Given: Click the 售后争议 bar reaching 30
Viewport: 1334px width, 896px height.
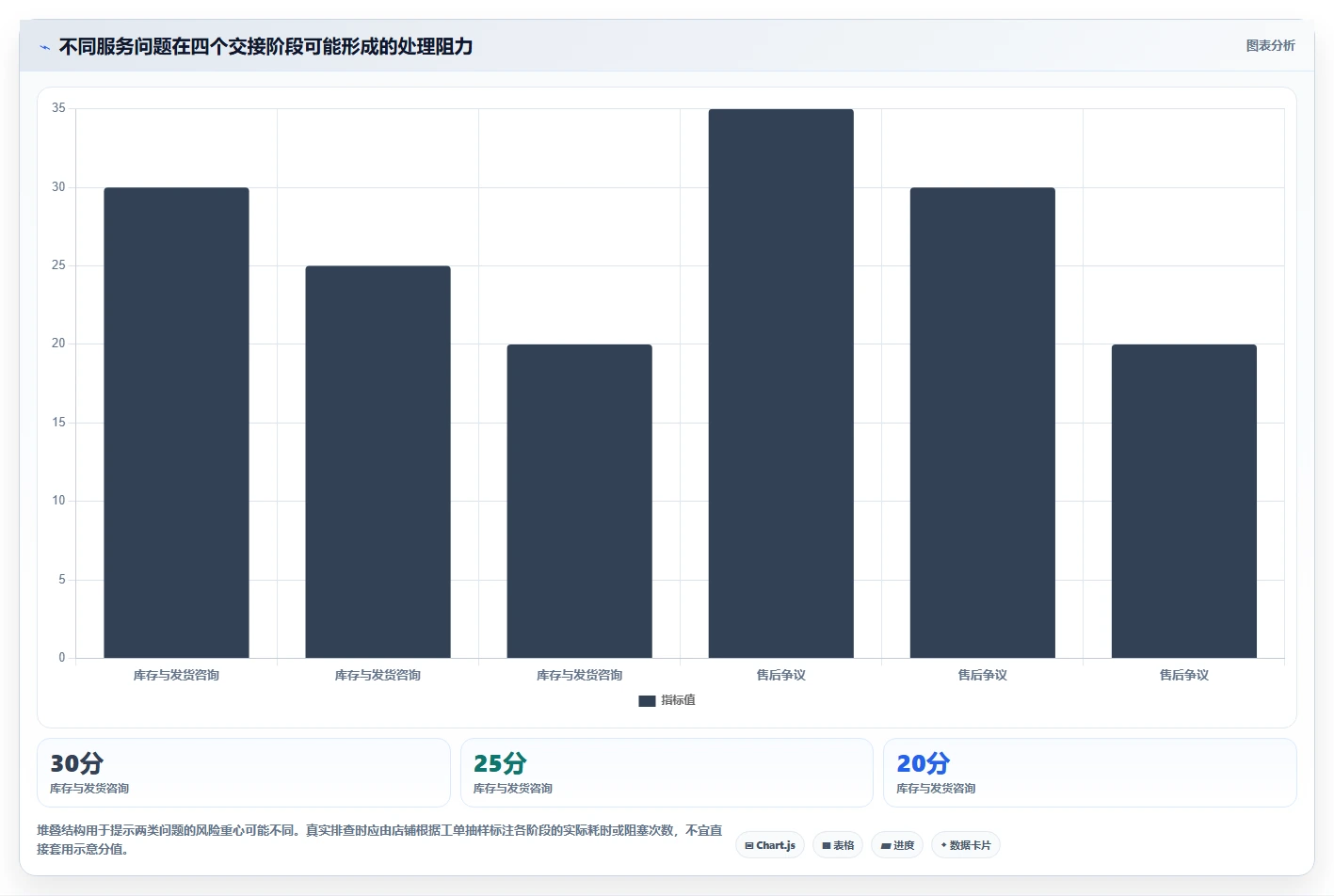Looking at the screenshot, I should point(982,423).
